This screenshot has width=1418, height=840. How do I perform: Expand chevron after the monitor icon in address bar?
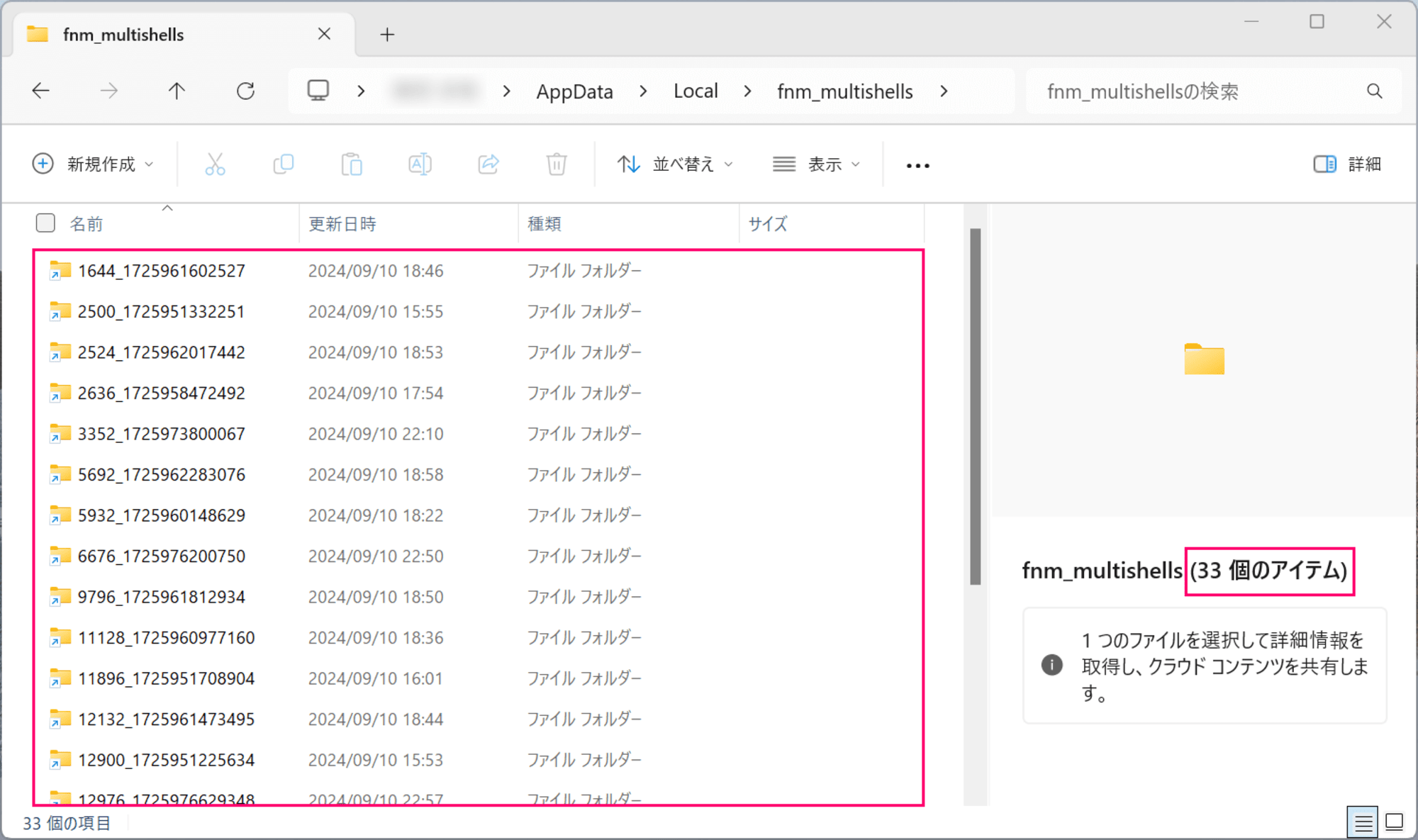(x=361, y=91)
